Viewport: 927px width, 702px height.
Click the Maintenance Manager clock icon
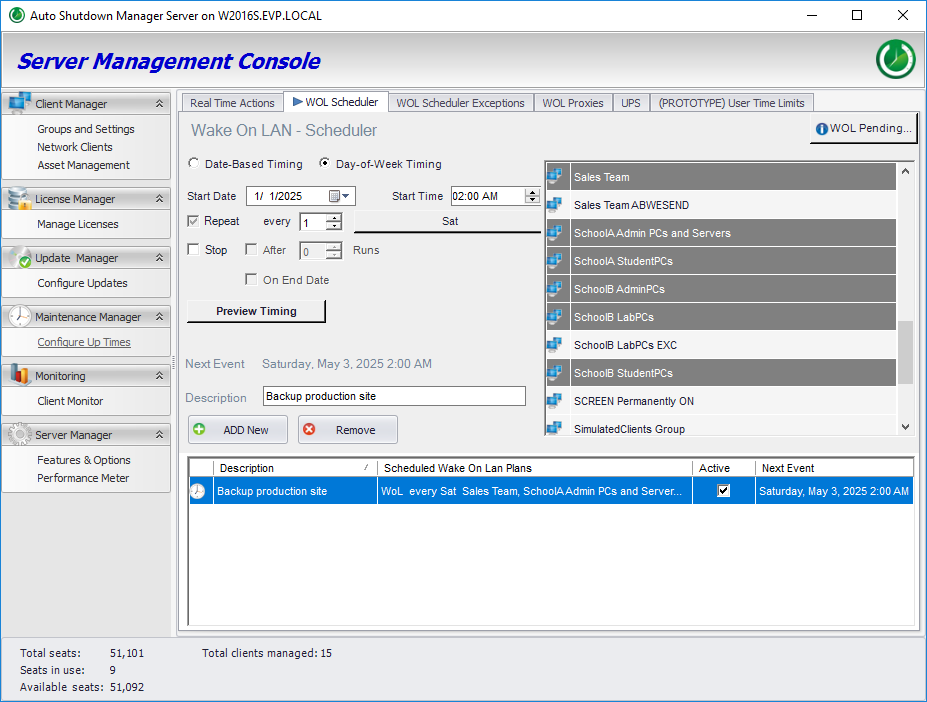[x=19, y=316]
